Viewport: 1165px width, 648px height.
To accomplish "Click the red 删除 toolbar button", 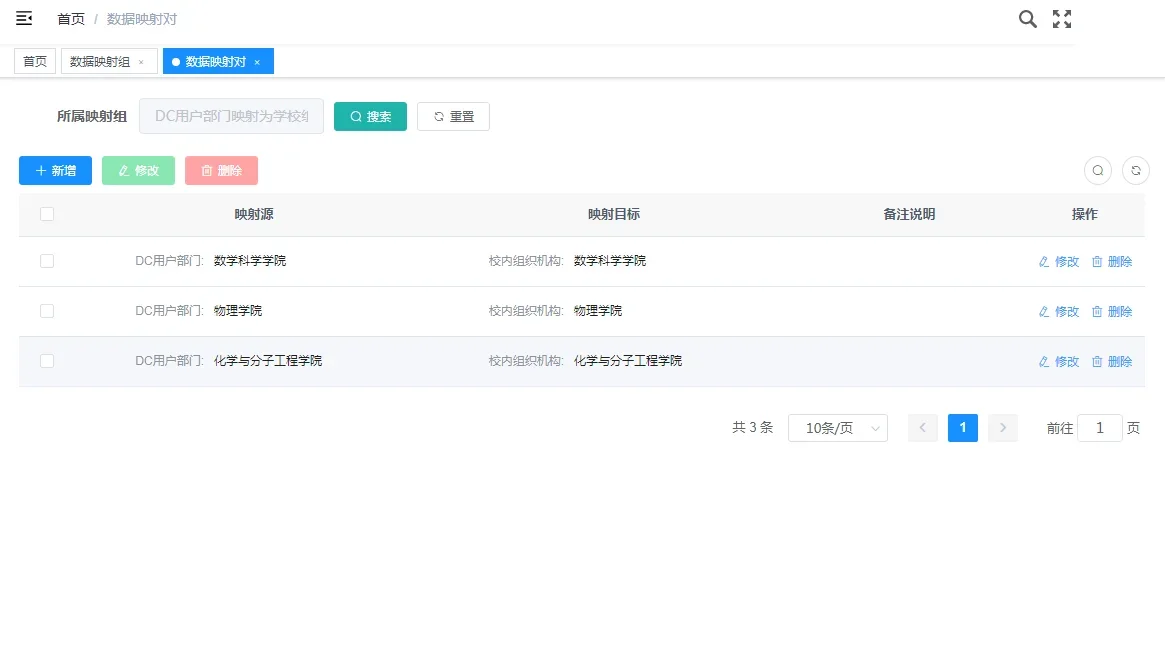I will click(x=221, y=170).
